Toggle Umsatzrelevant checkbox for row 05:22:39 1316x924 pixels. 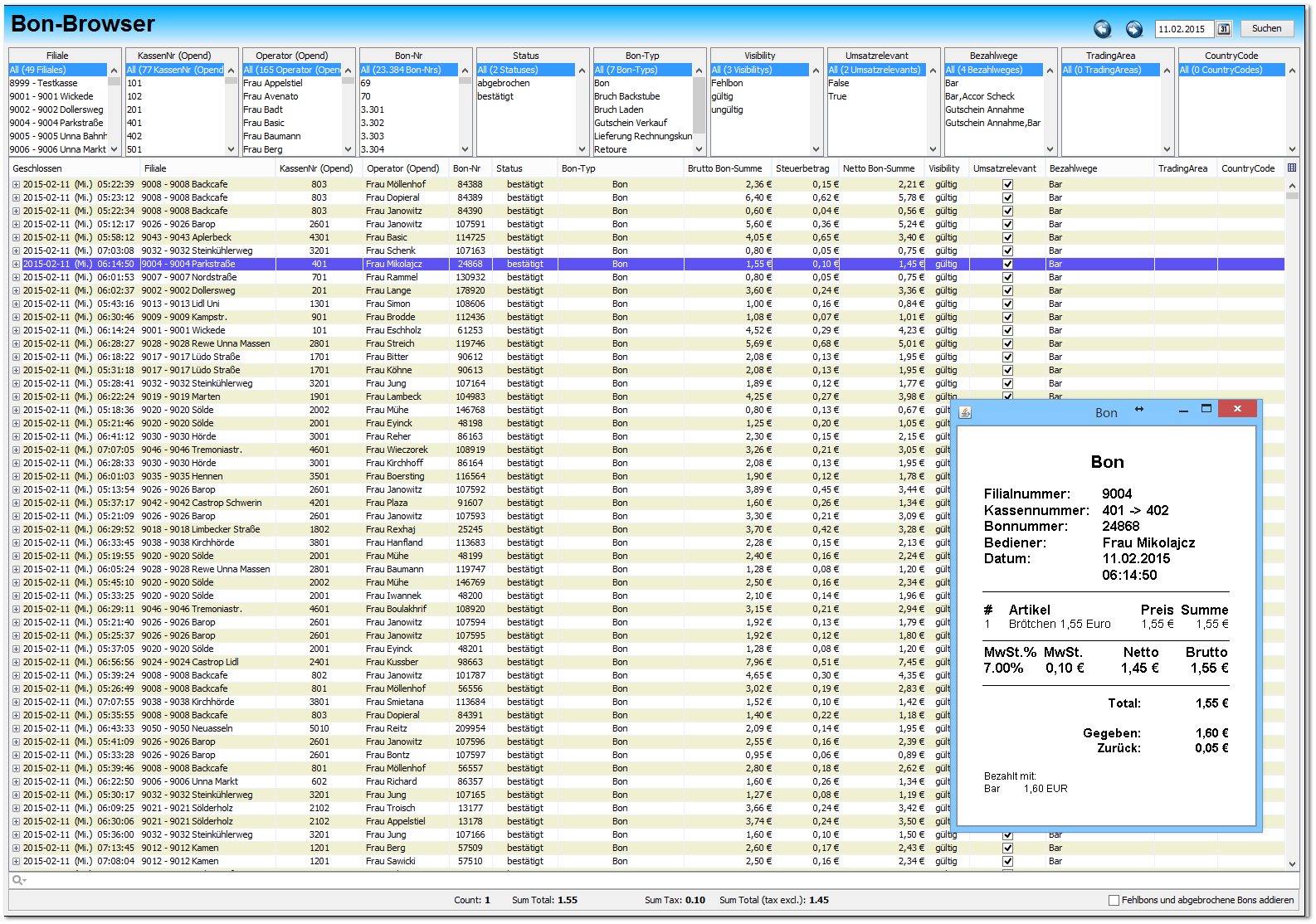pos(1007,184)
